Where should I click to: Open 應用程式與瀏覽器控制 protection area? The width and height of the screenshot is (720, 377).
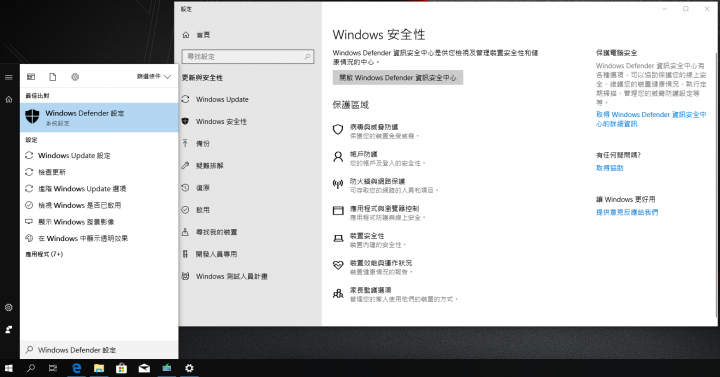(379, 212)
